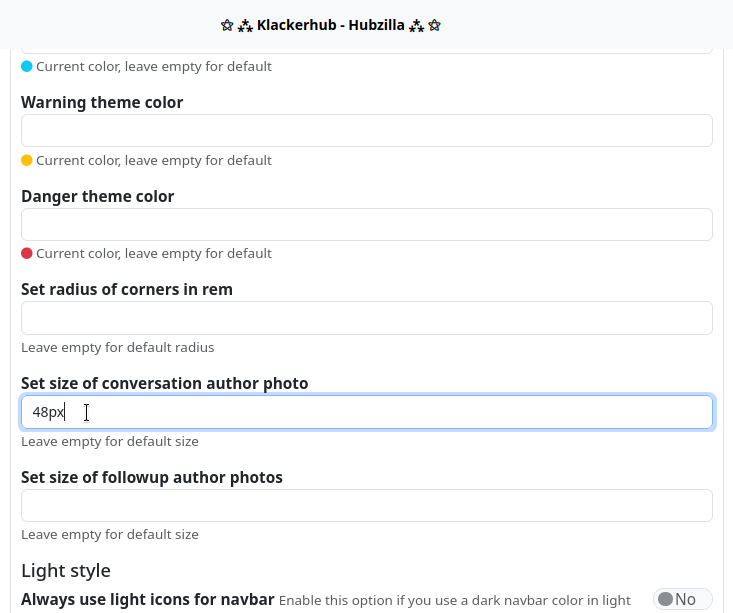Click the Klackerhub - Hubzilla title text
The width and height of the screenshot is (733, 613).
[x=331, y=25]
